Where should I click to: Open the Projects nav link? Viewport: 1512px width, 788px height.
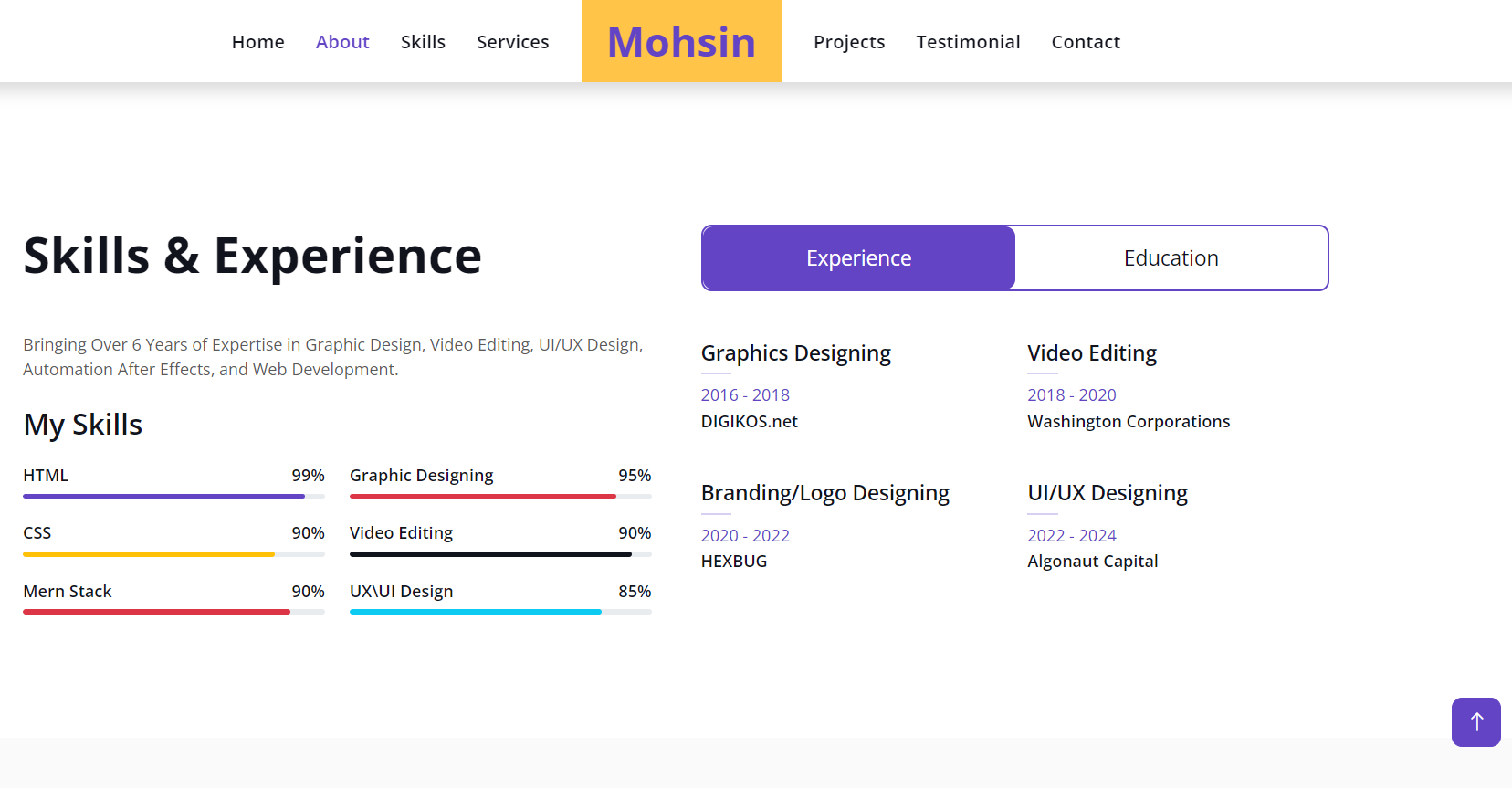[849, 42]
